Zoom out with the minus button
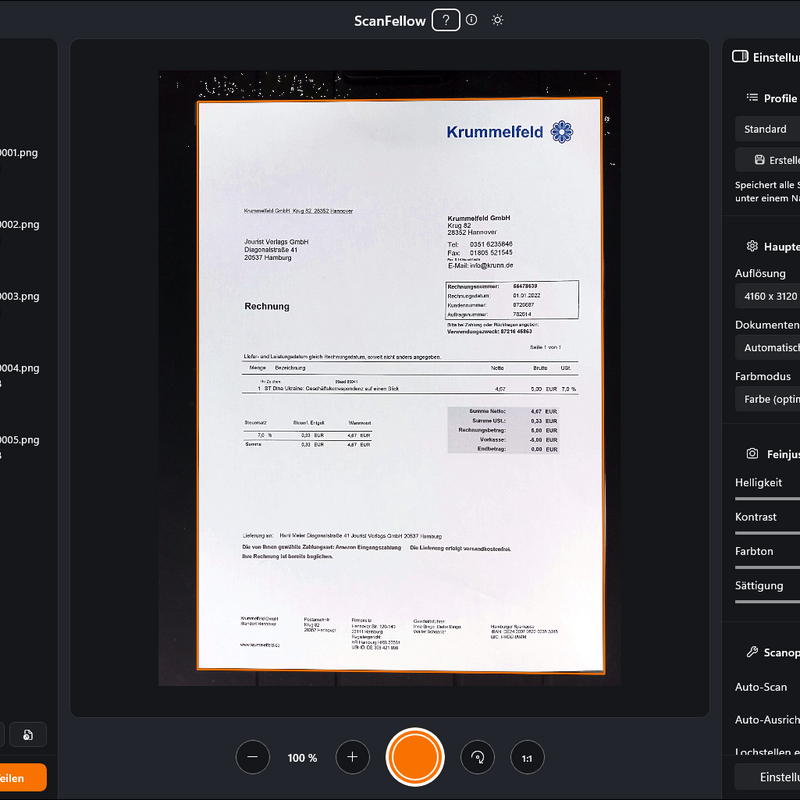This screenshot has width=800, height=800. 253,757
